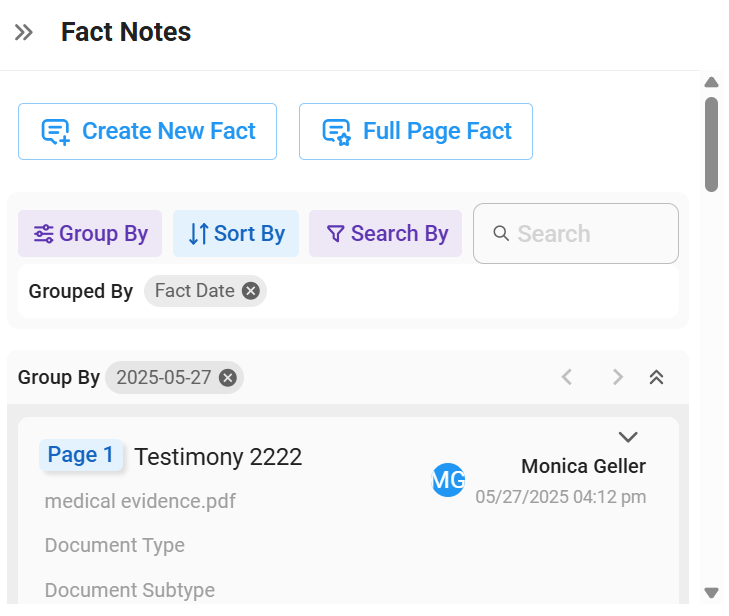
Task: Click the Create New Fact button
Action: point(147,132)
